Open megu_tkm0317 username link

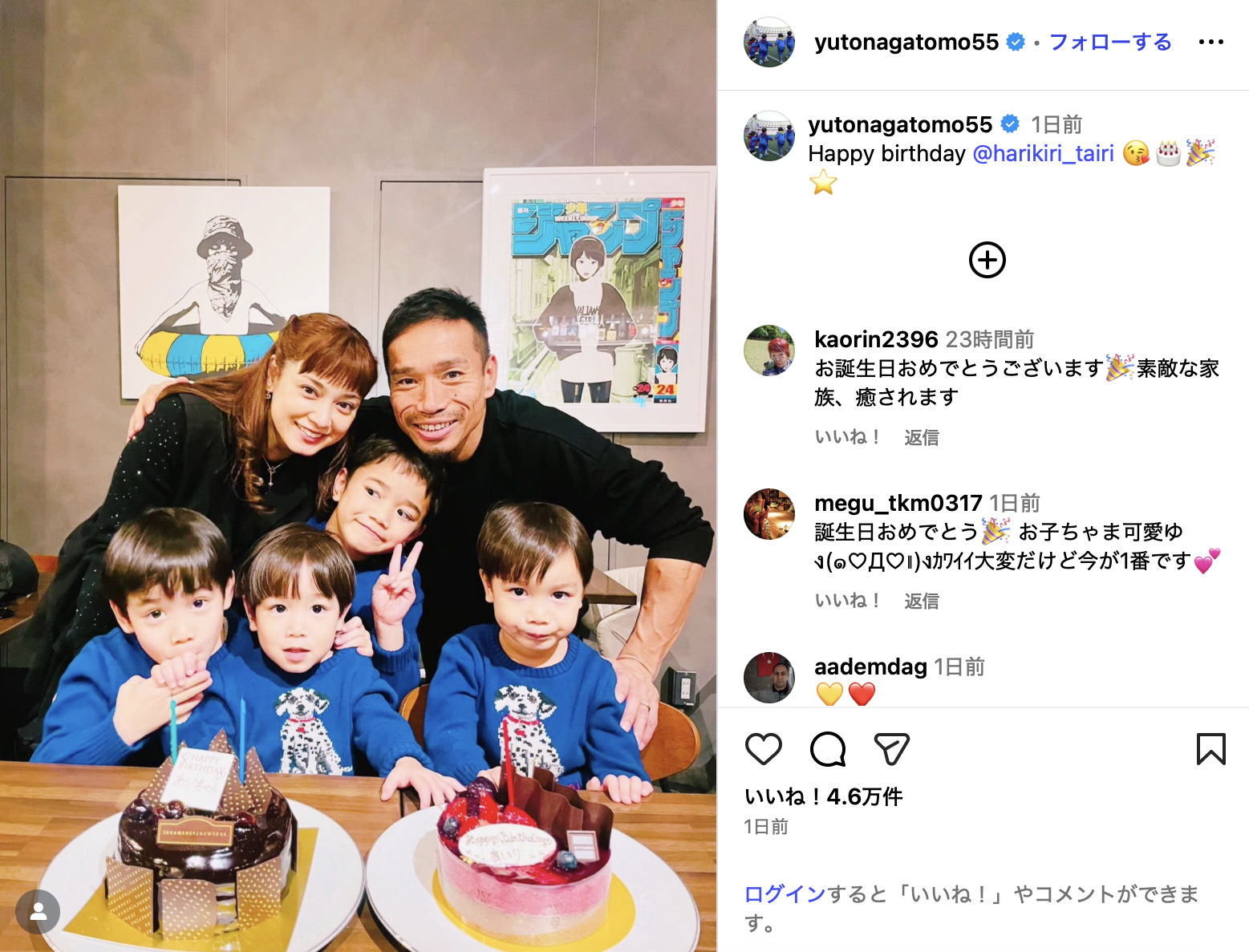898,503
